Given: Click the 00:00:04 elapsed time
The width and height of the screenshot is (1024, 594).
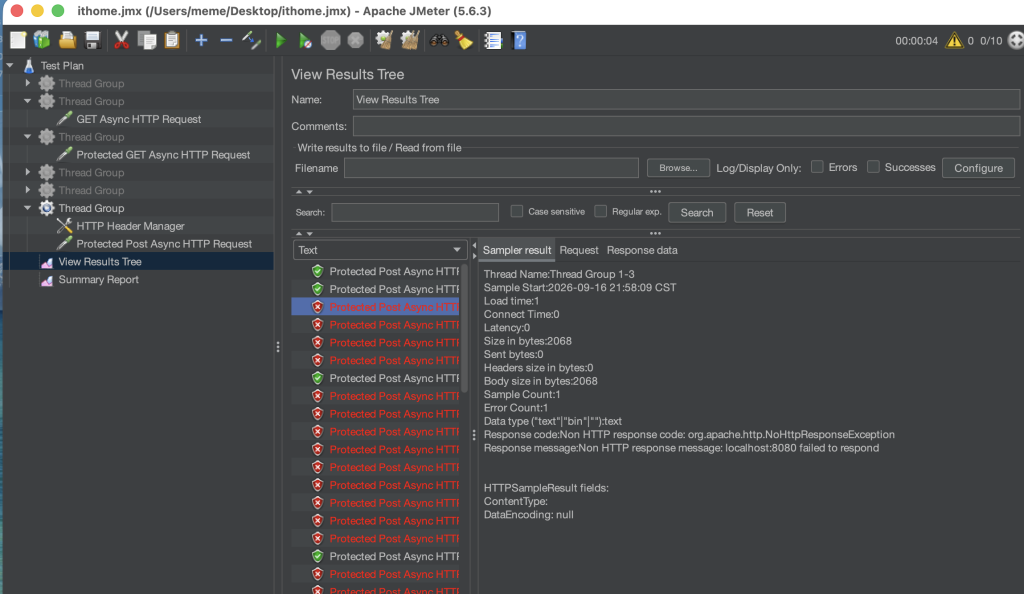Looking at the screenshot, I should coord(916,40).
